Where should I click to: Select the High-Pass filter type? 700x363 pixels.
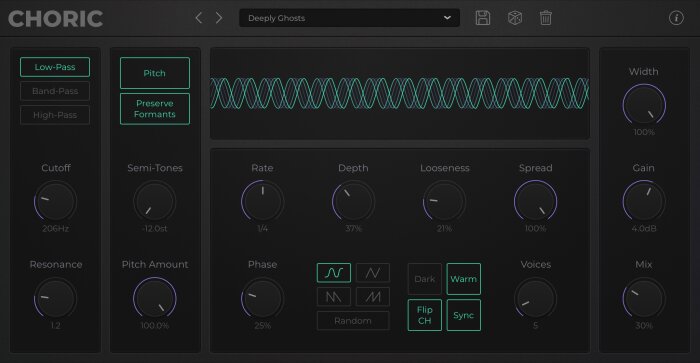pos(55,115)
